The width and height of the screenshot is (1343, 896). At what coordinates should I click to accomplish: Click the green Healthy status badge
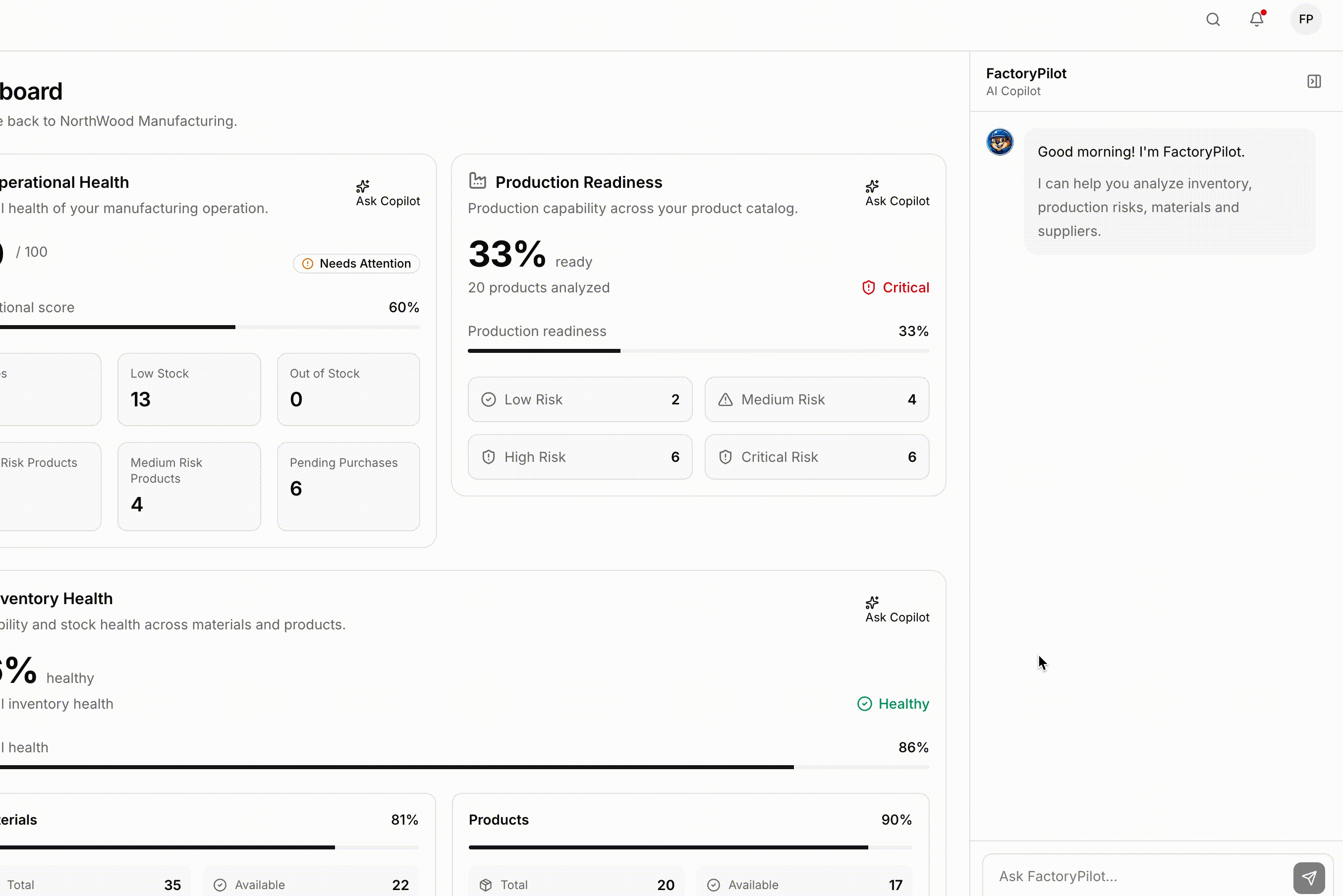tap(893, 703)
